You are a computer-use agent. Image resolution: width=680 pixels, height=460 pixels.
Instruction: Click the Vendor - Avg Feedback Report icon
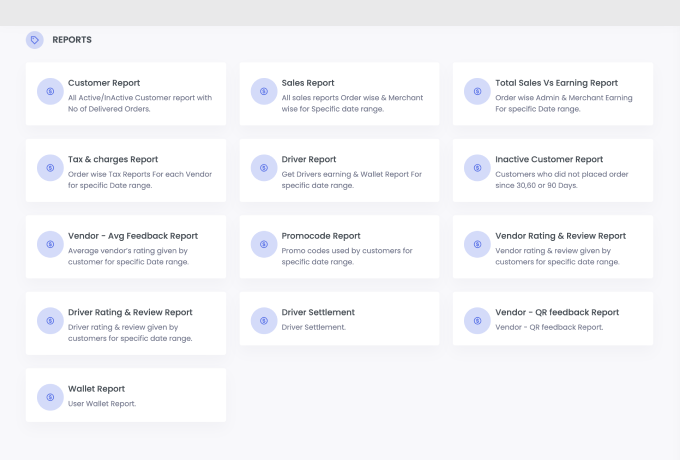click(x=50, y=245)
